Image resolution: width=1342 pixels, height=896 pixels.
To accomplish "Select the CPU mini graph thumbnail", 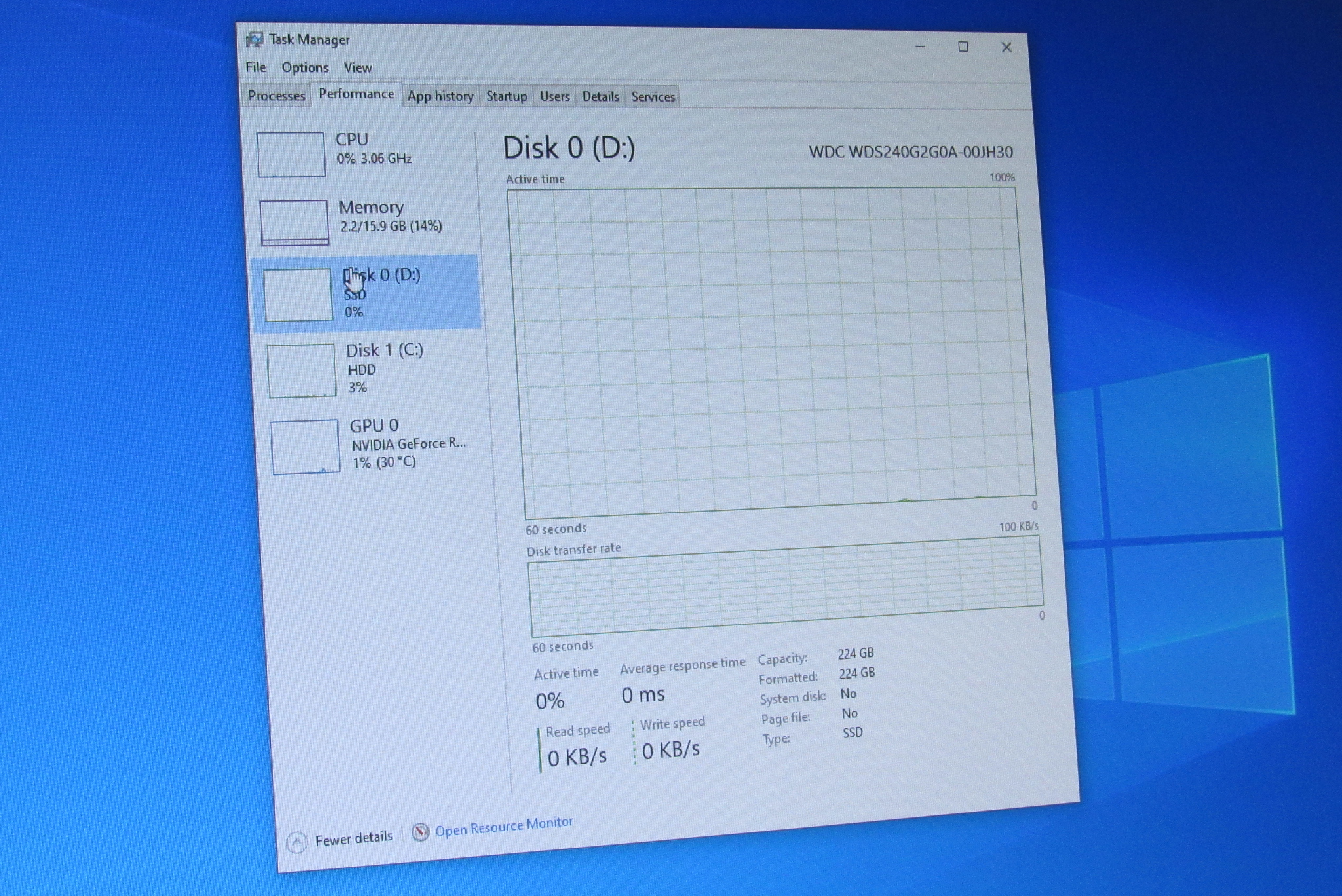I will point(291,155).
